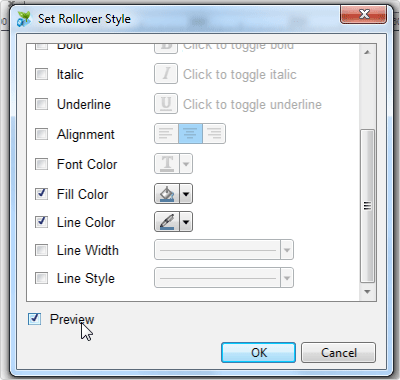
Task: Click the Fill Color paint bucket icon
Action: pos(167,194)
